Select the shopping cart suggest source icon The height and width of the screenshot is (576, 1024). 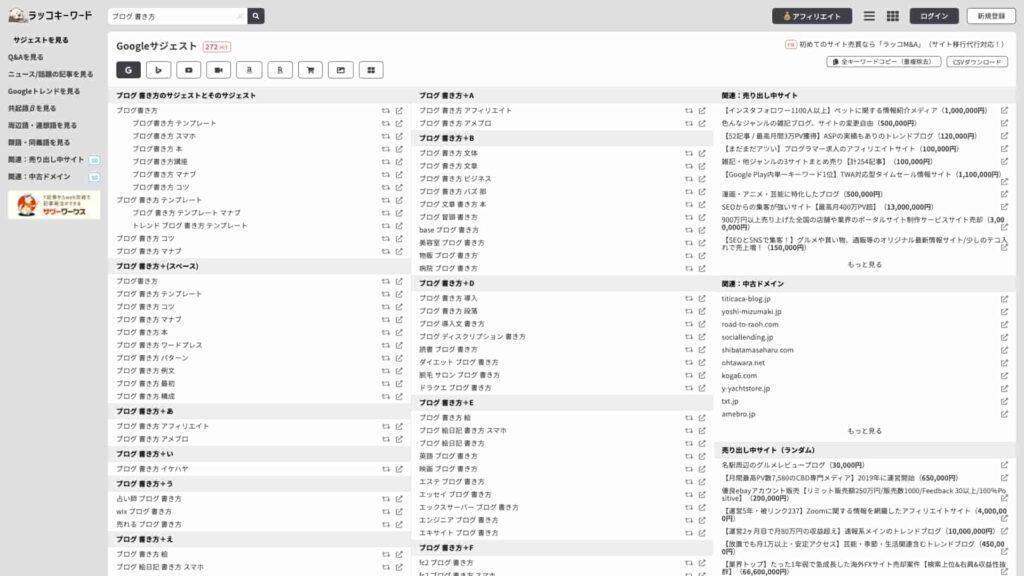310,70
